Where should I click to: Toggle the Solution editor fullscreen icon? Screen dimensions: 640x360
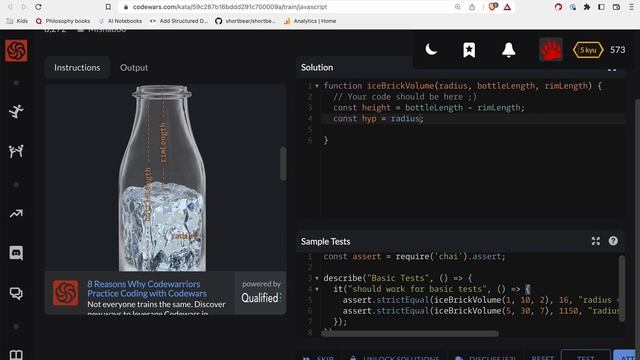(612, 70)
